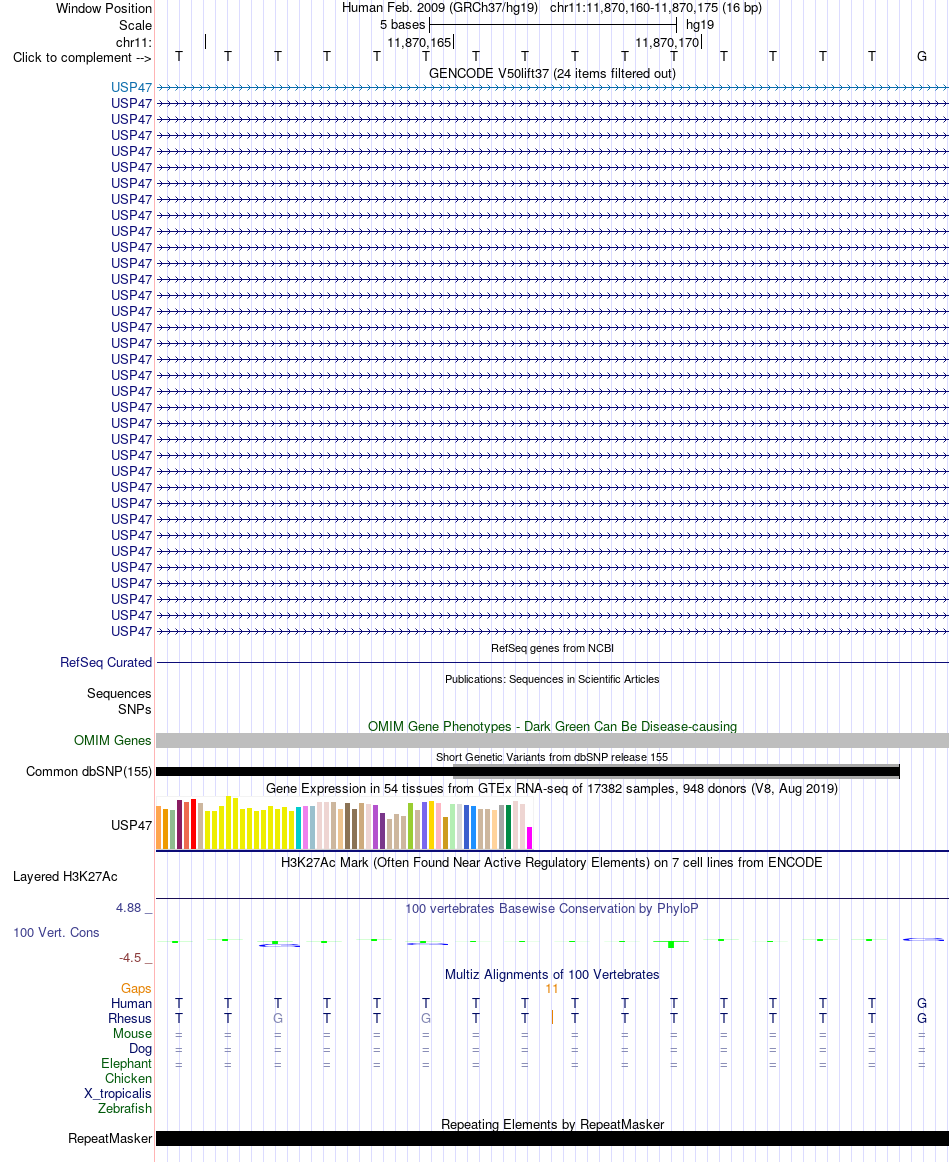
Task: Click the Elephant alignment row label
Action: [126, 1063]
